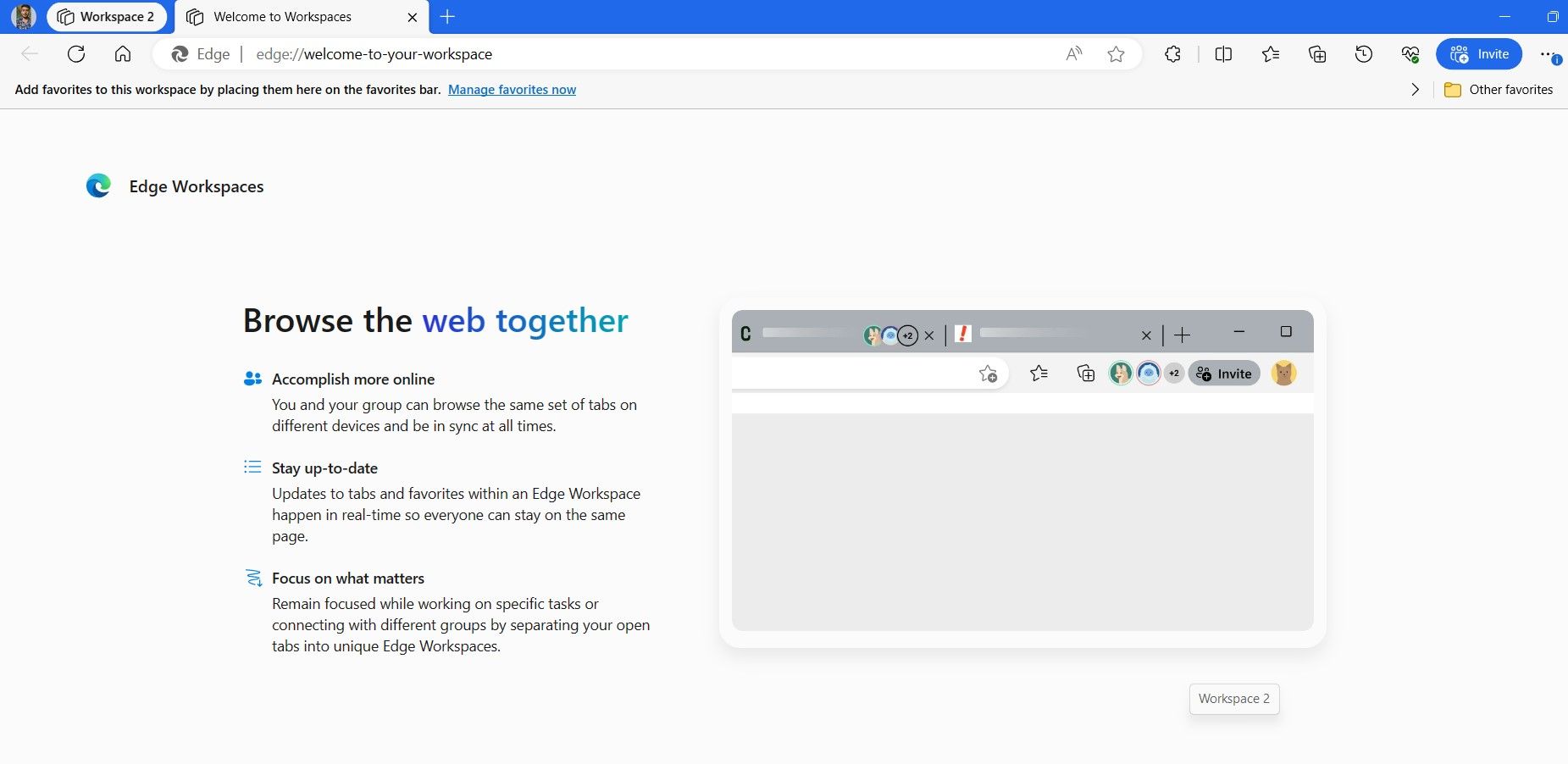This screenshot has height=764, width=1568.
Task: Navigate to the Home page
Action: pyautogui.click(x=123, y=53)
